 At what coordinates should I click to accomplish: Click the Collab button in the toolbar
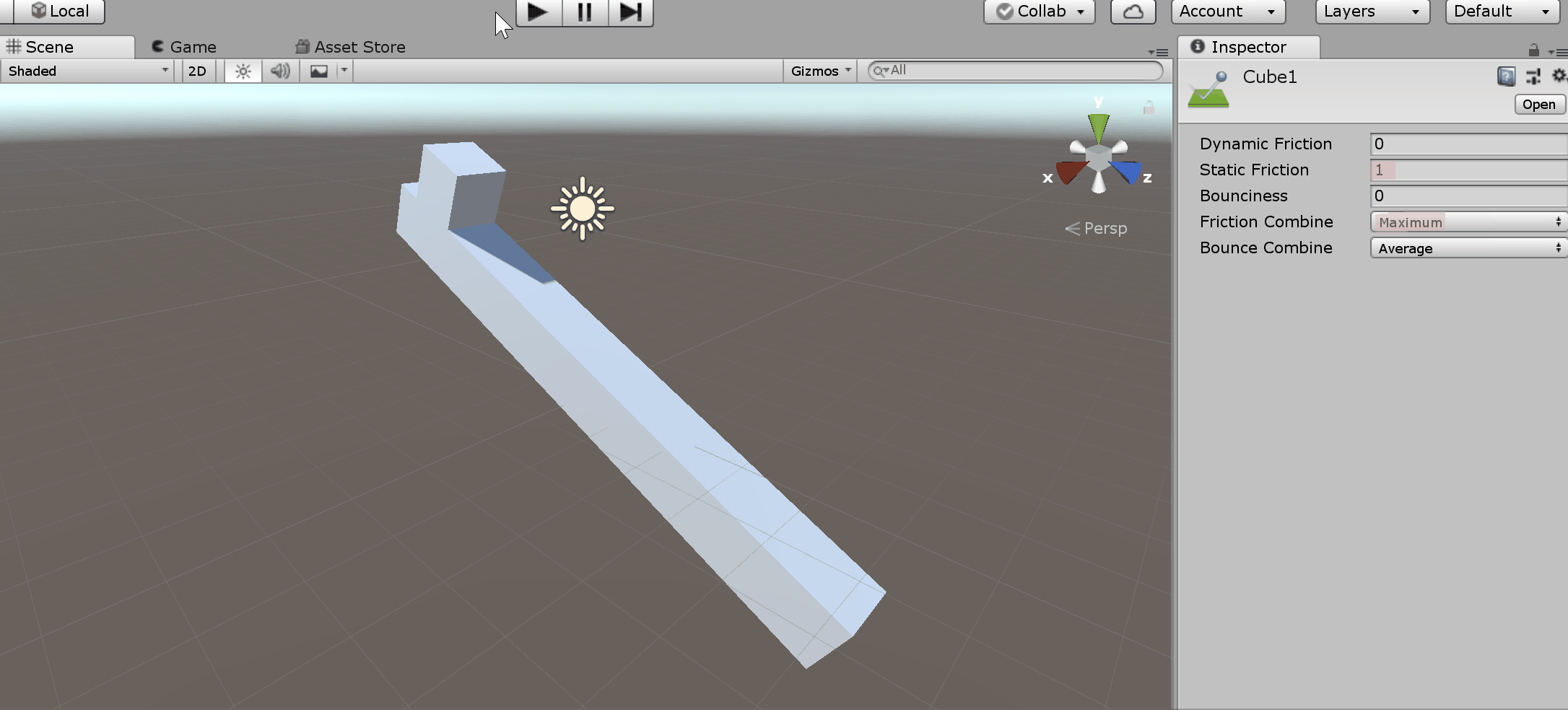(x=1037, y=12)
